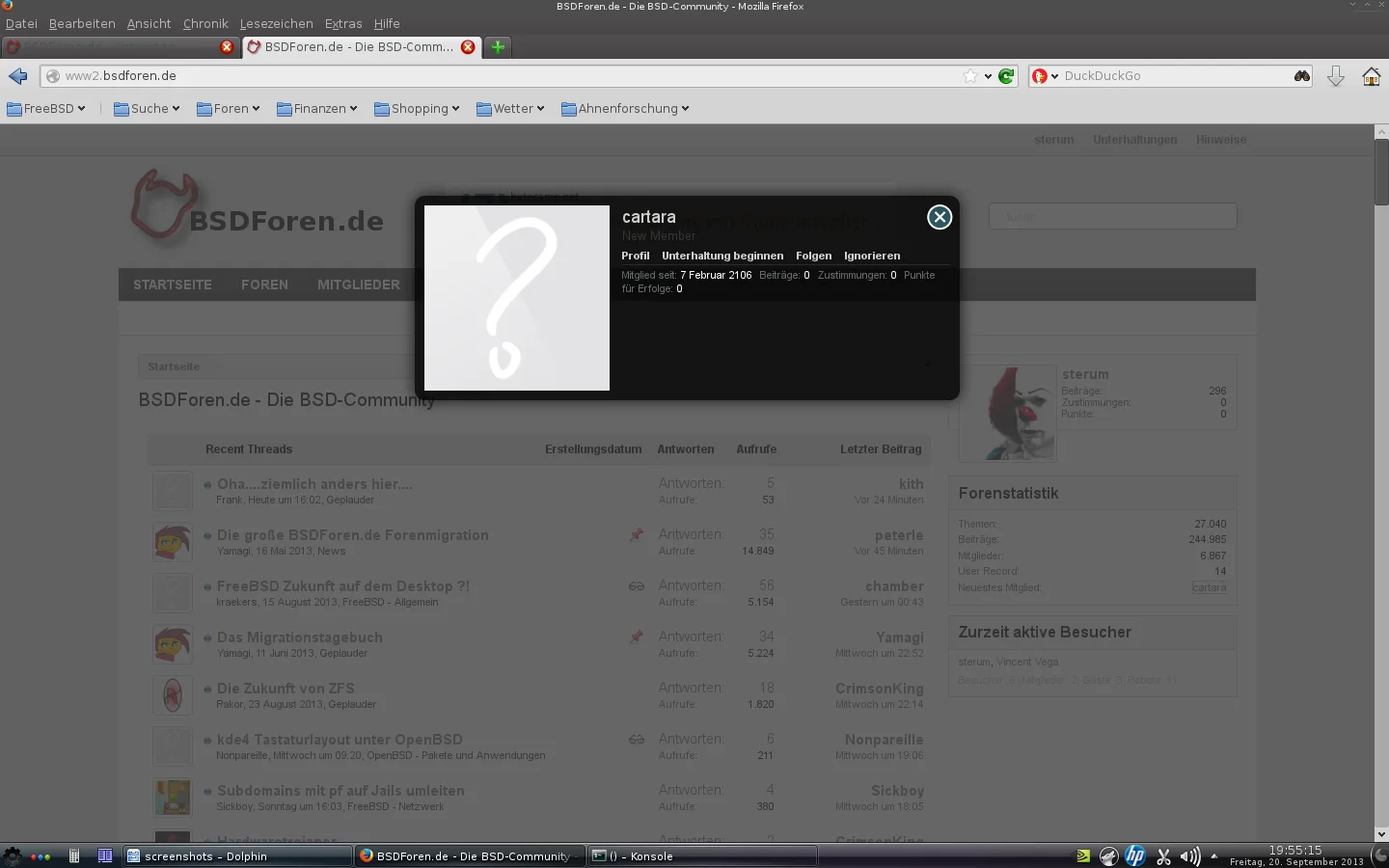The image size is (1389, 868).
Task: Switch to screenshots - Dolphin in taskbar
Action: pyautogui.click(x=237, y=855)
